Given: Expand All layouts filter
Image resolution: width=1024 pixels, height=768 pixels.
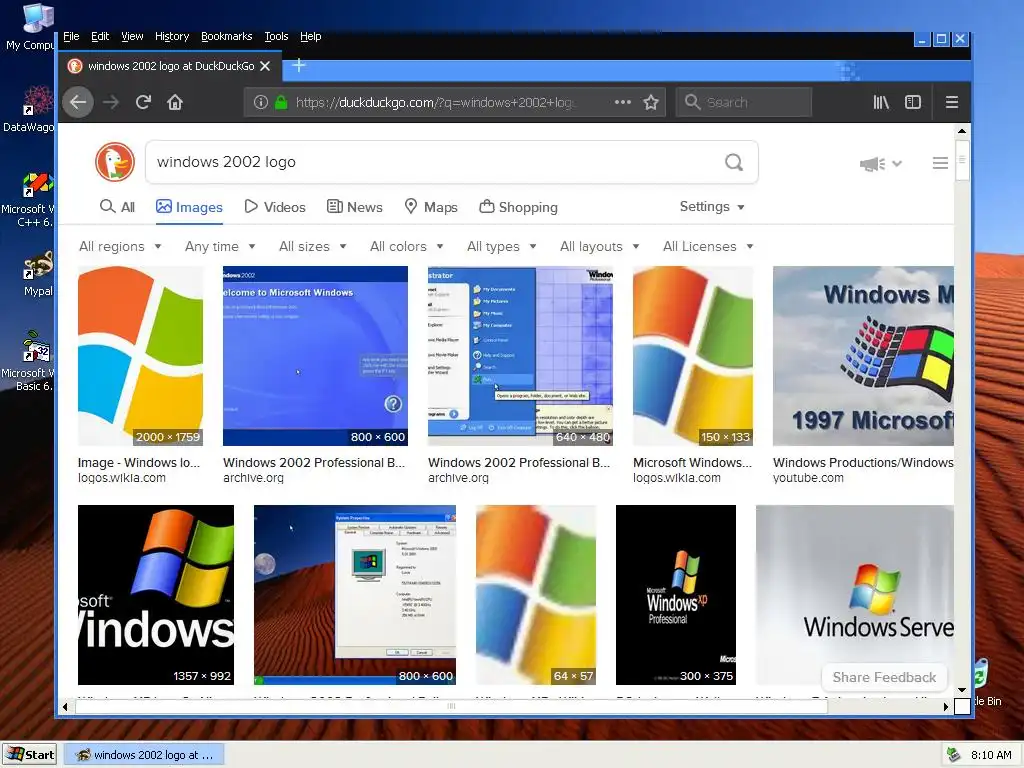Looking at the screenshot, I should (x=600, y=246).
